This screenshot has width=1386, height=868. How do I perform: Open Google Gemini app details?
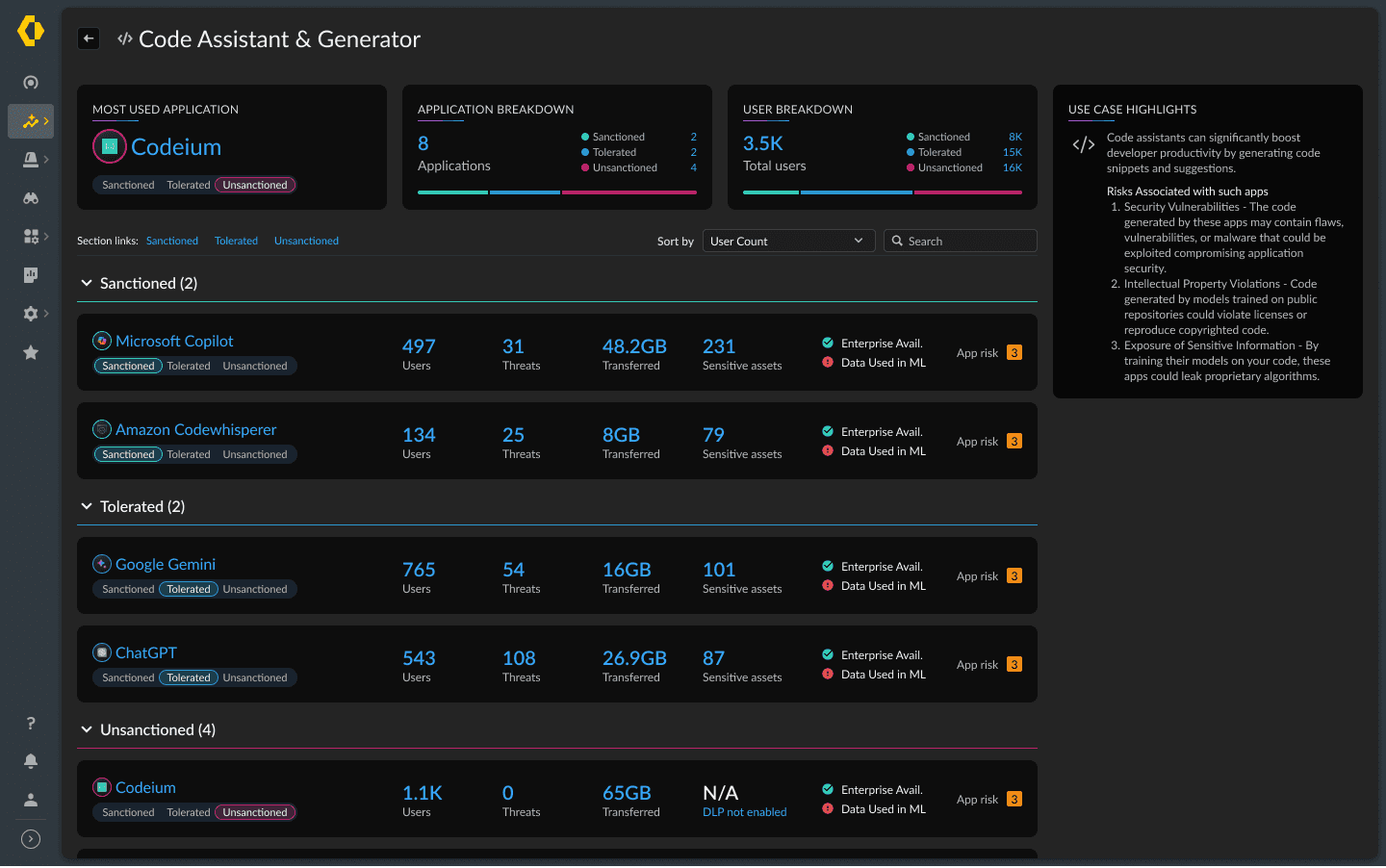point(166,564)
